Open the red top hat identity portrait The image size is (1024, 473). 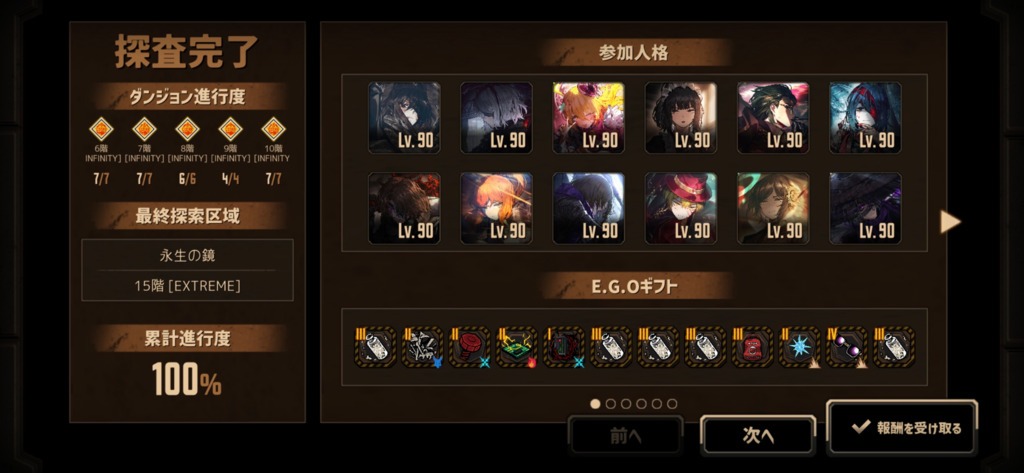click(680, 208)
